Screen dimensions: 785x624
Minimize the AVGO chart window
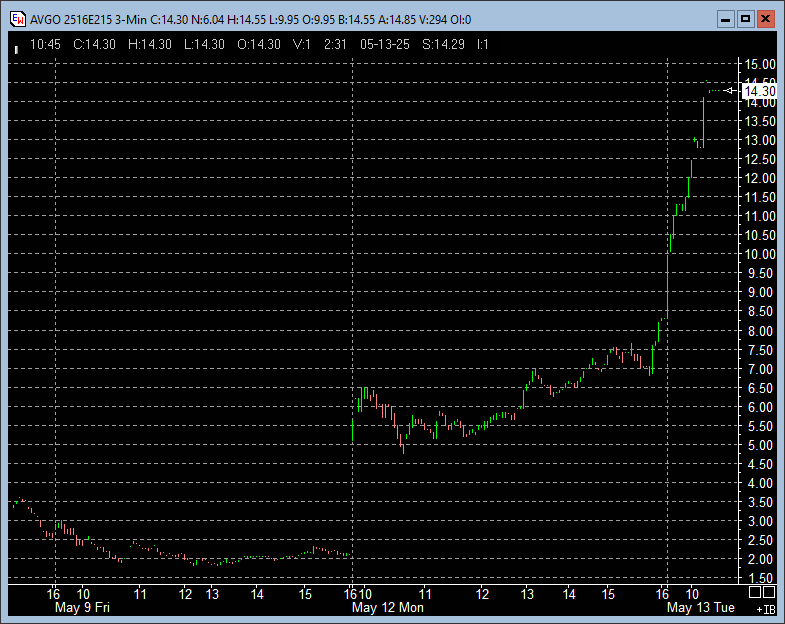725,20
